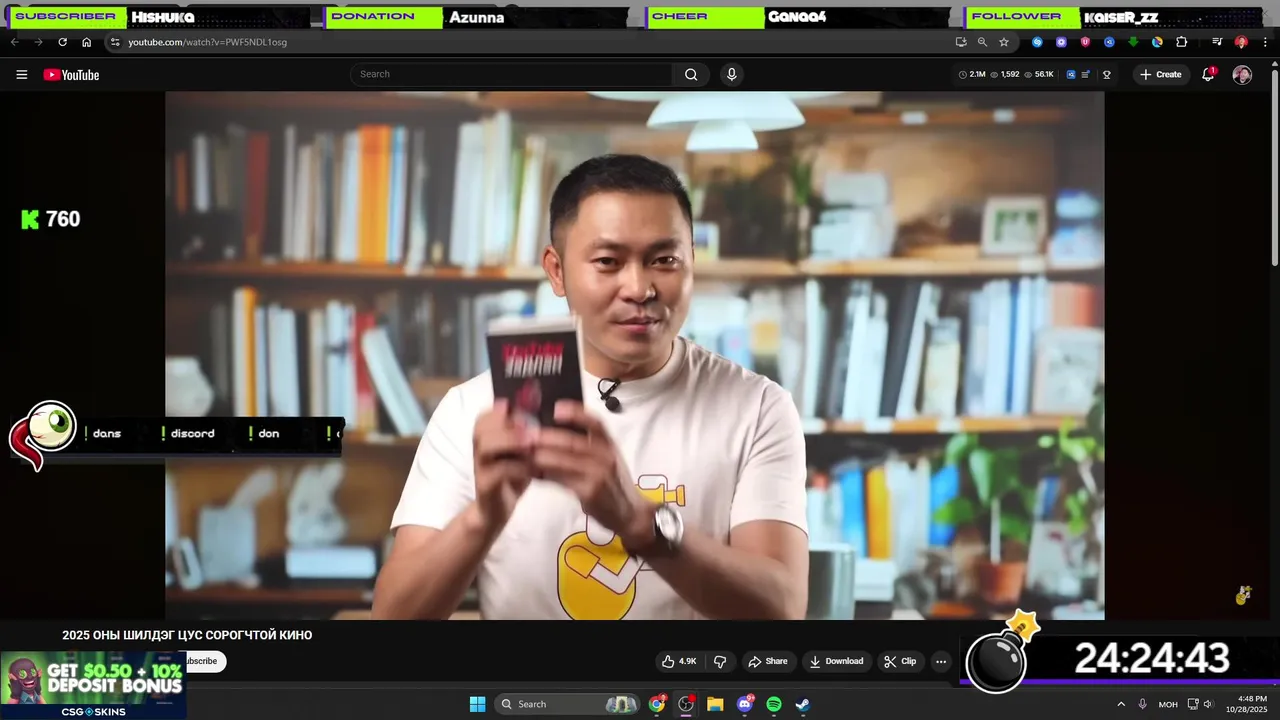1280x720 pixels.
Task: Install app icon in address bar
Action: click(961, 42)
